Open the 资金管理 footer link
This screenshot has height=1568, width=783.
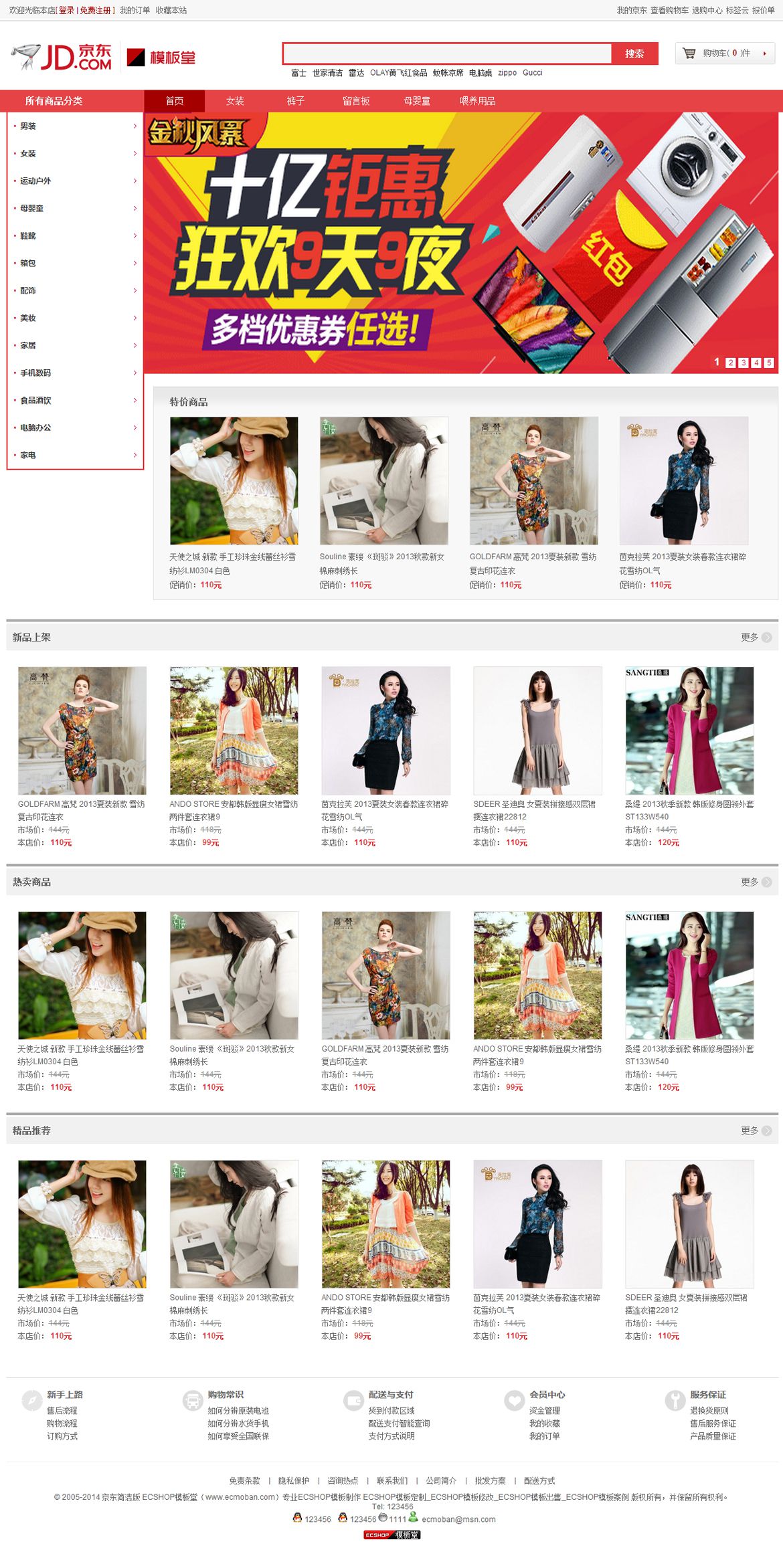coord(545,1411)
